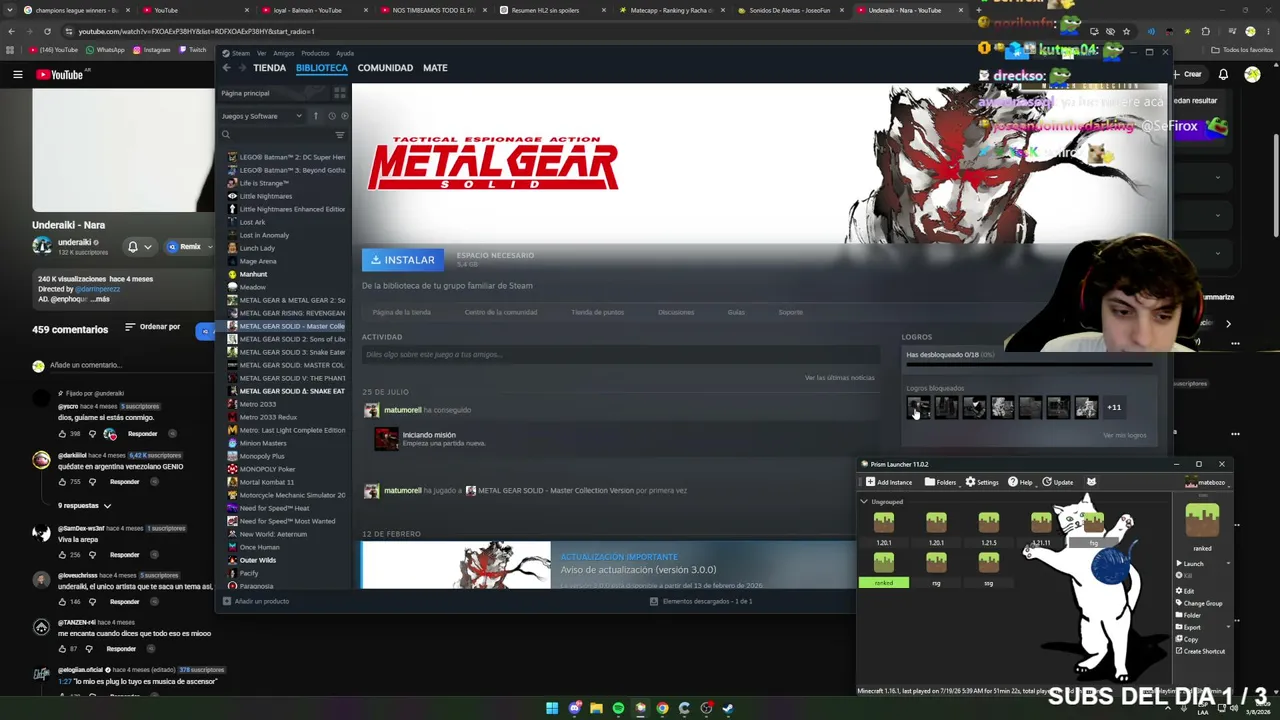
Task: Open Folders dropdown in Prism Launcher
Action: click(x=940, y=482)
